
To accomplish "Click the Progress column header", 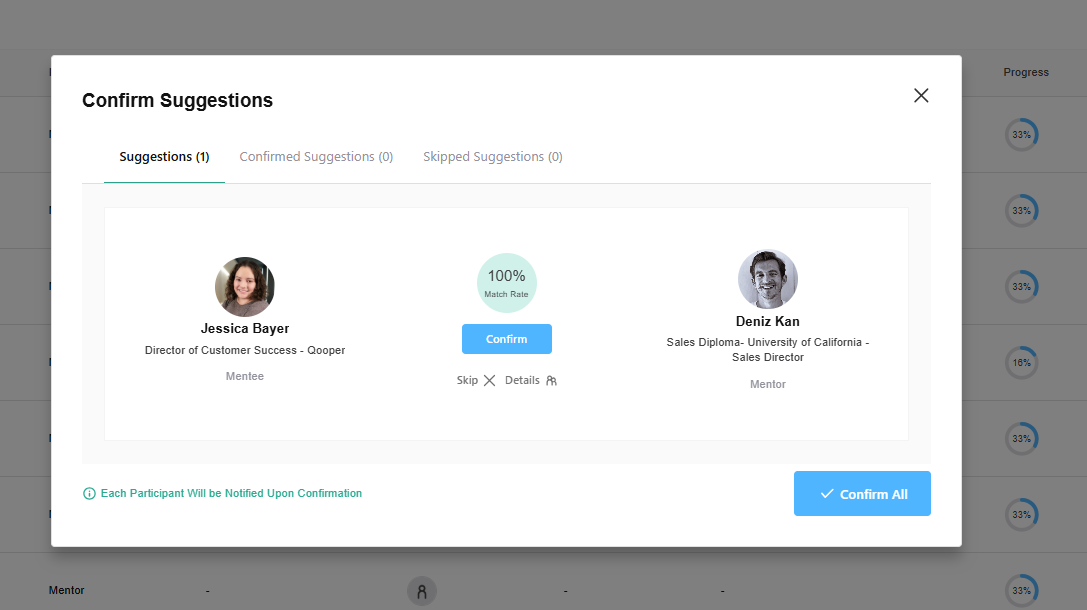I will pos(1026,72).
